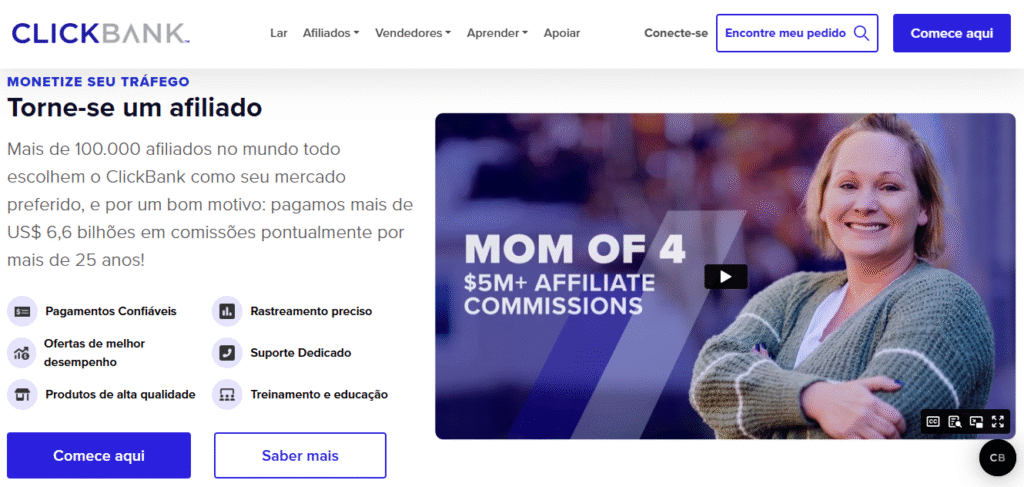1024x487 pixels.
Task: Click the Conecte-se login link
Action: click(x=676, y=33)
